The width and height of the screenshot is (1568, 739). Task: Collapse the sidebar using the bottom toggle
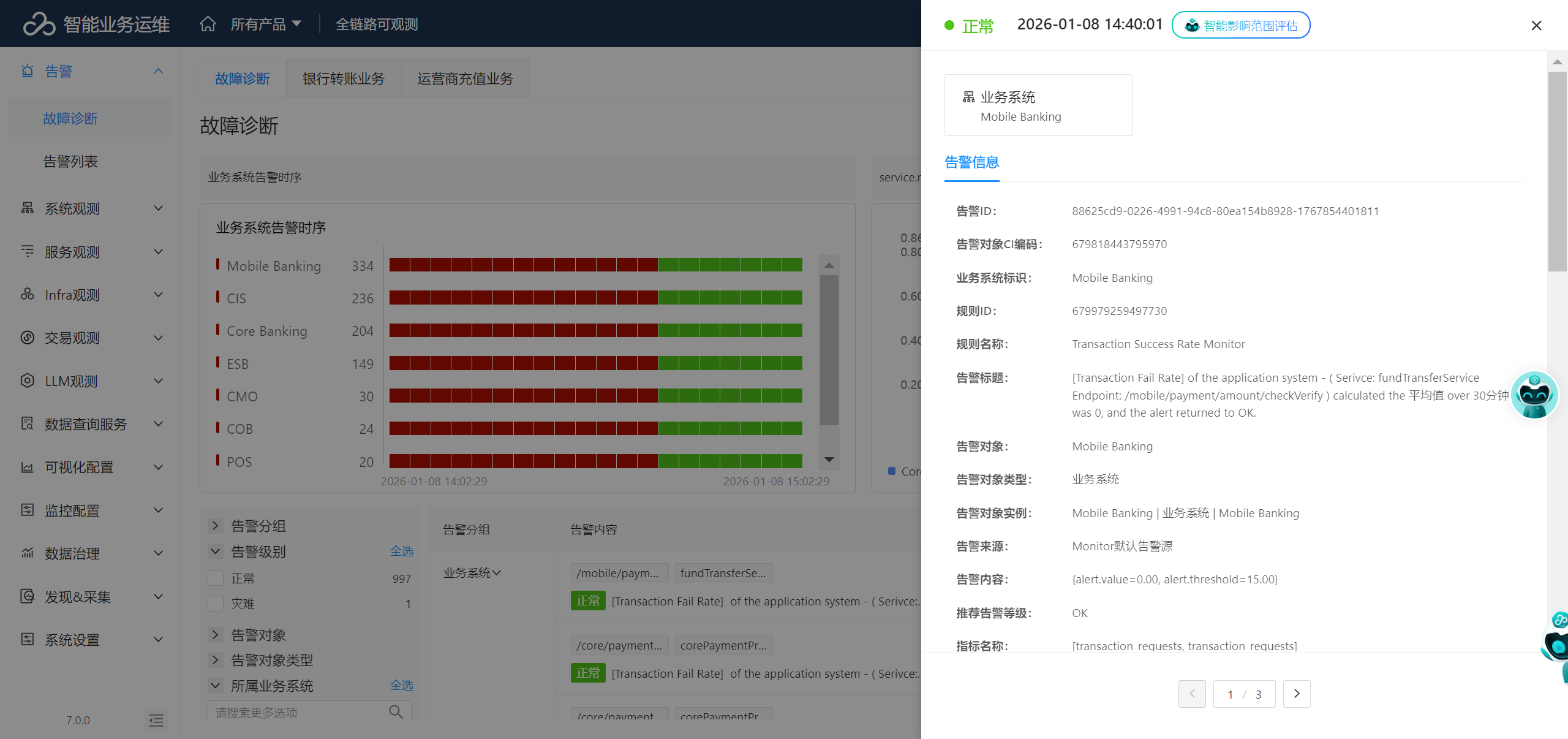pos(156,720)
